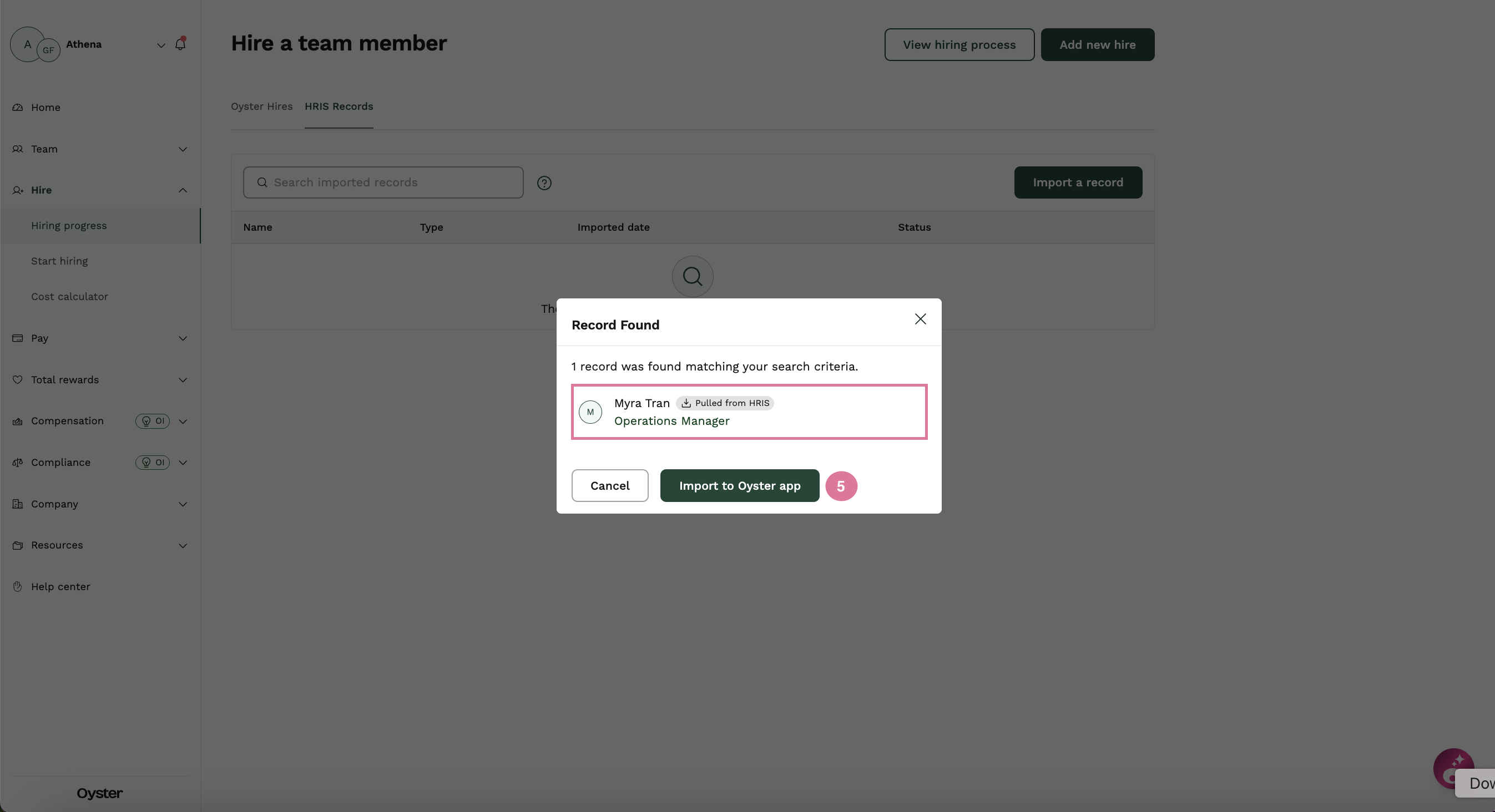This screenshot has height=812, width=1495.
Task: Open notifications bell icon
Action: click(180, 44)
